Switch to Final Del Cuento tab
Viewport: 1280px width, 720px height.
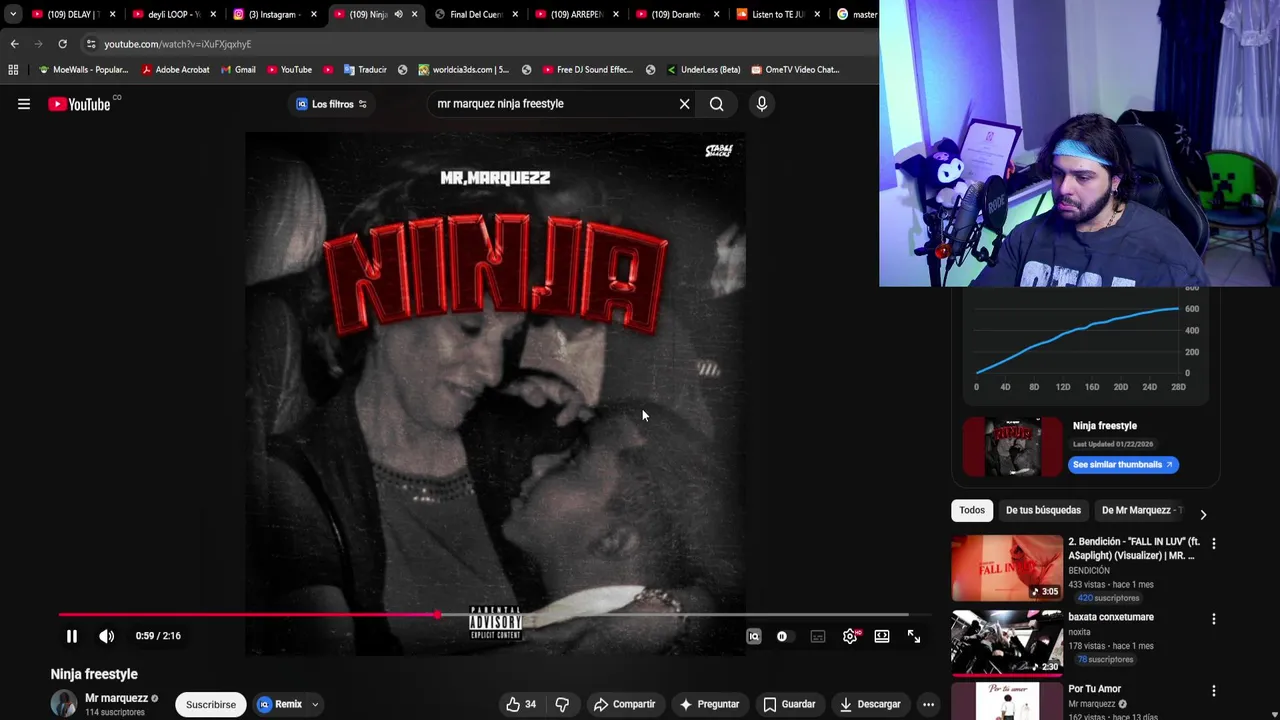[x=475, y=14]
